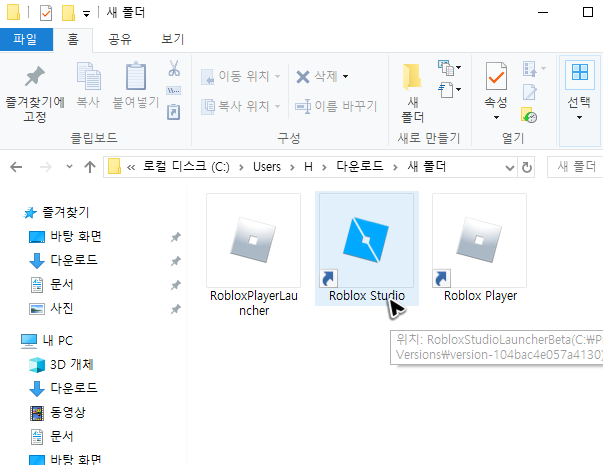Select the Roblox Player shortcut
This screenshot has height=465, width=603.
[x=480, y=249]
